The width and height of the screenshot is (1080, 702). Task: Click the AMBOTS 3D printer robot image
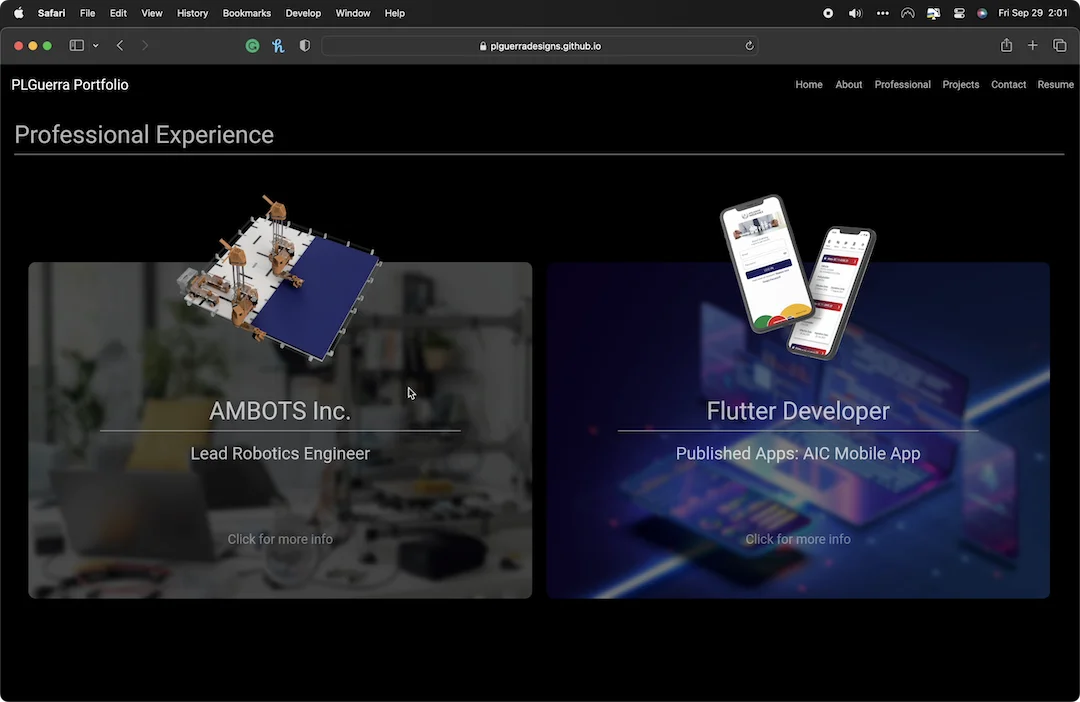click(x=279, y=278)
